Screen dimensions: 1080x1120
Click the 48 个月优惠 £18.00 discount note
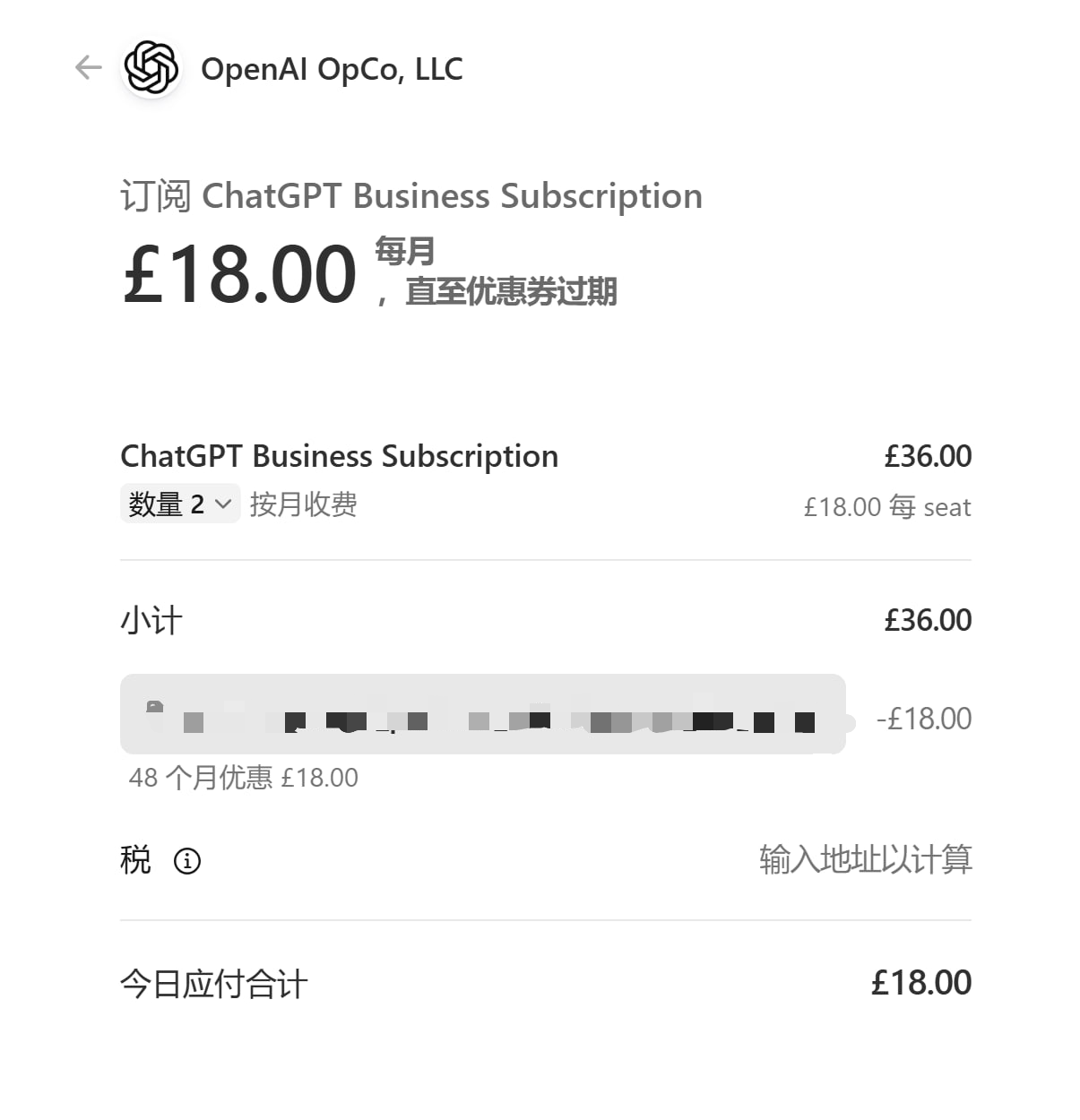(x=244, y=777)
